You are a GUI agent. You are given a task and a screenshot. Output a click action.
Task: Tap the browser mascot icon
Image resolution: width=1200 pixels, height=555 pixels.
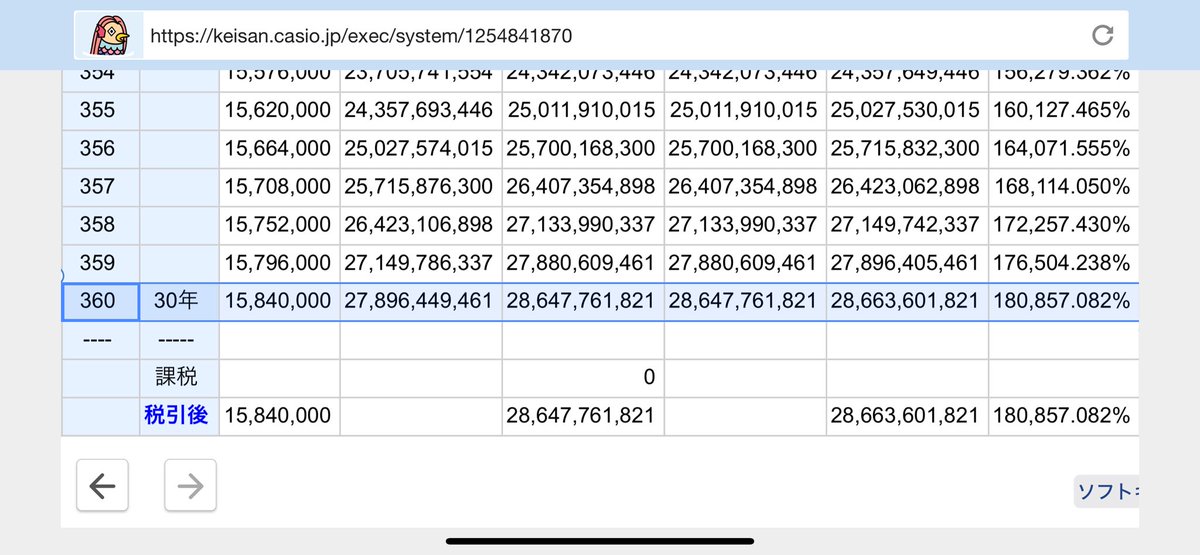pyautogui.click(x=109, y=37)
